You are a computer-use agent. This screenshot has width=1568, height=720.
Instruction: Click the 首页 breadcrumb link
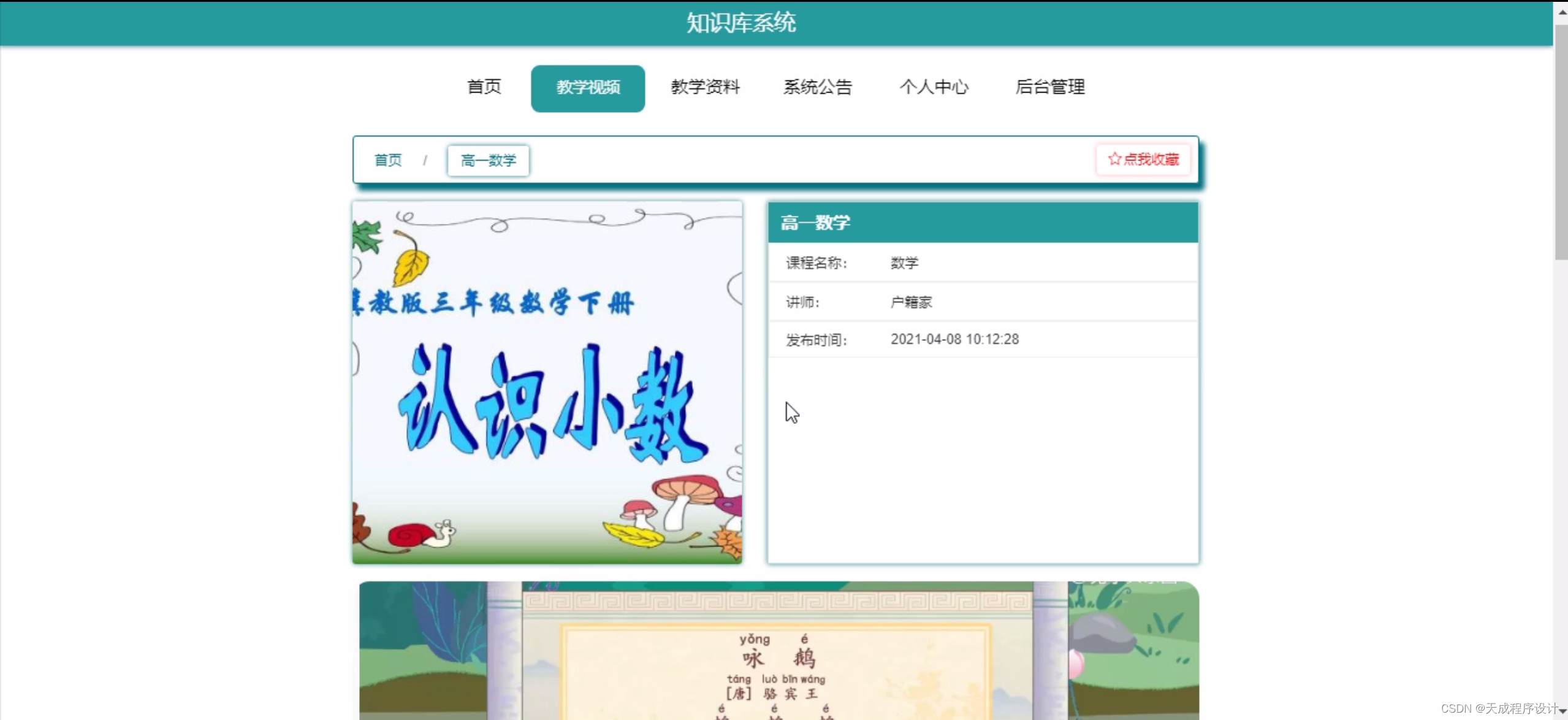[387, 161]
